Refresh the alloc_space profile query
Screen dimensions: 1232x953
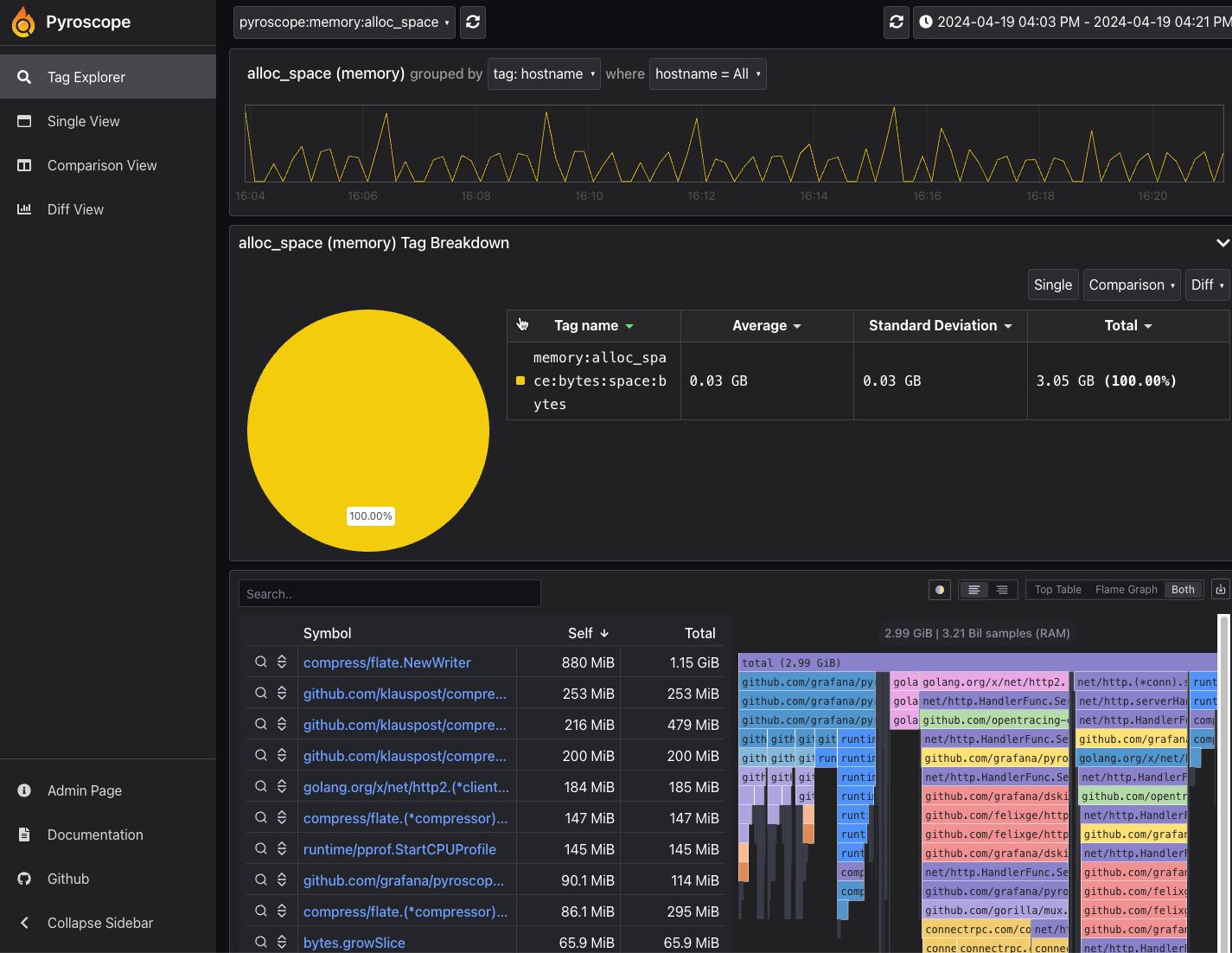coord(472,22)
